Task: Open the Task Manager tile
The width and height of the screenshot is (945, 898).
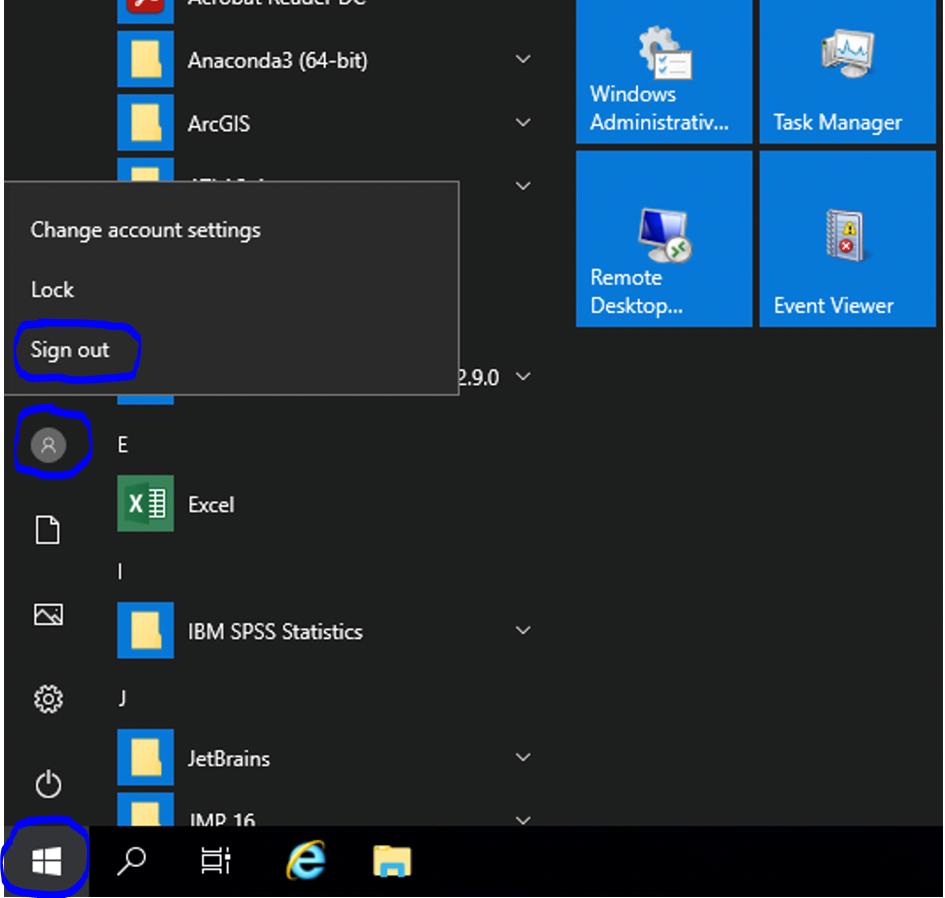Action: tap(847, 72)
